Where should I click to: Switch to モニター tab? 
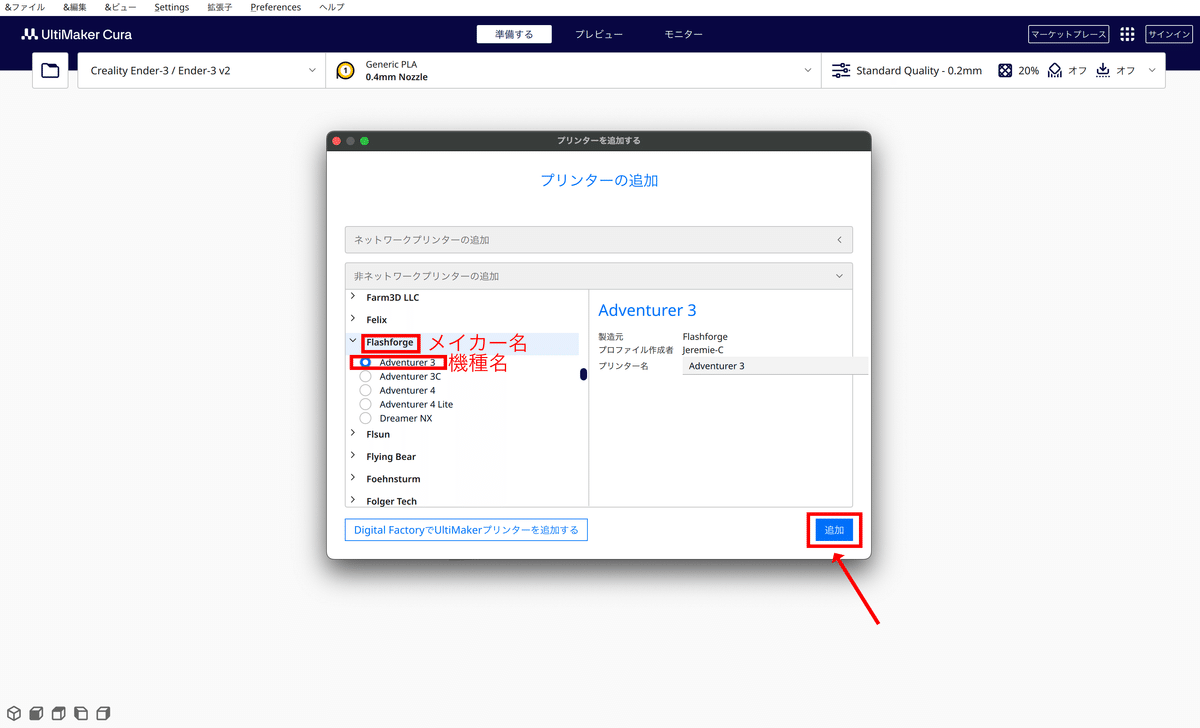click(684, 34)
